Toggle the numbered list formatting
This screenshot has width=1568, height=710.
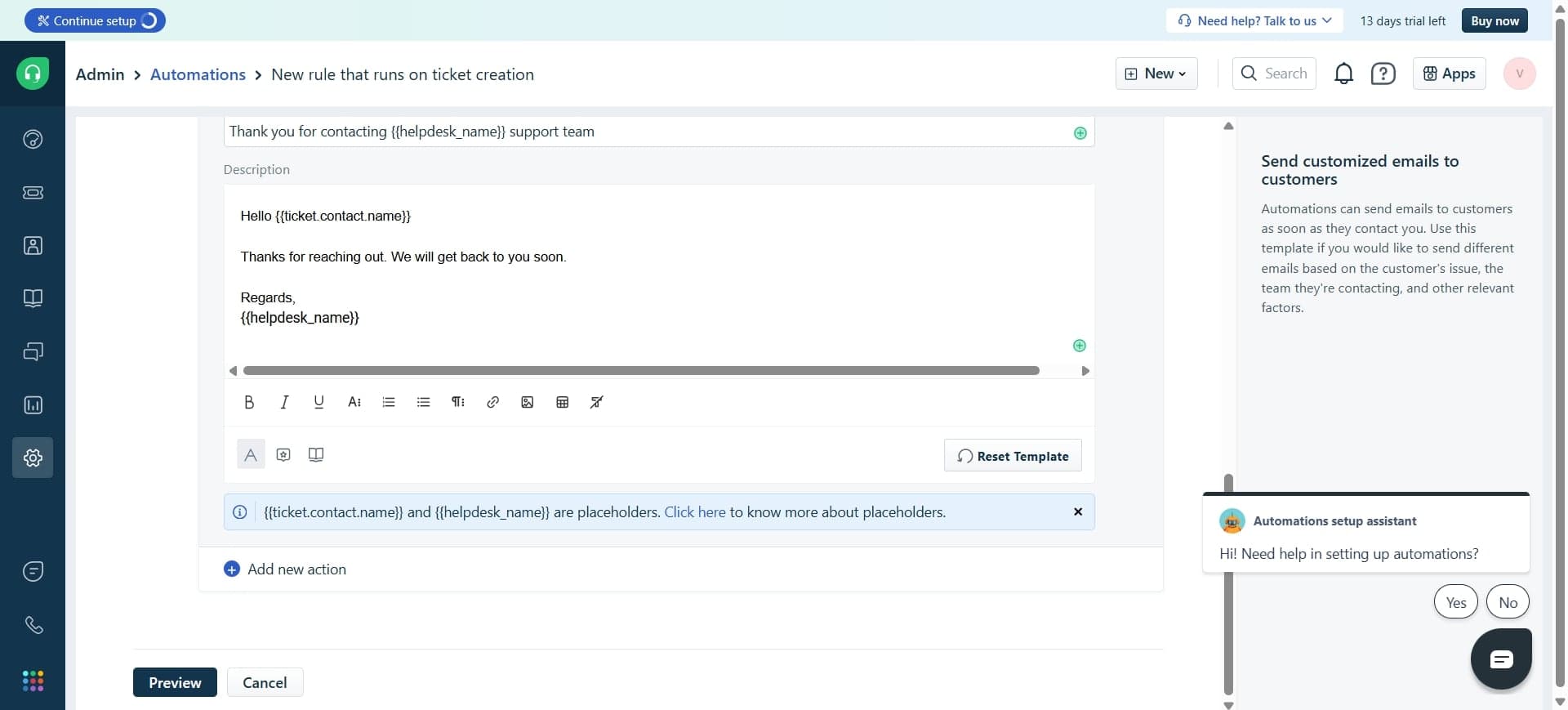(389, 402)
